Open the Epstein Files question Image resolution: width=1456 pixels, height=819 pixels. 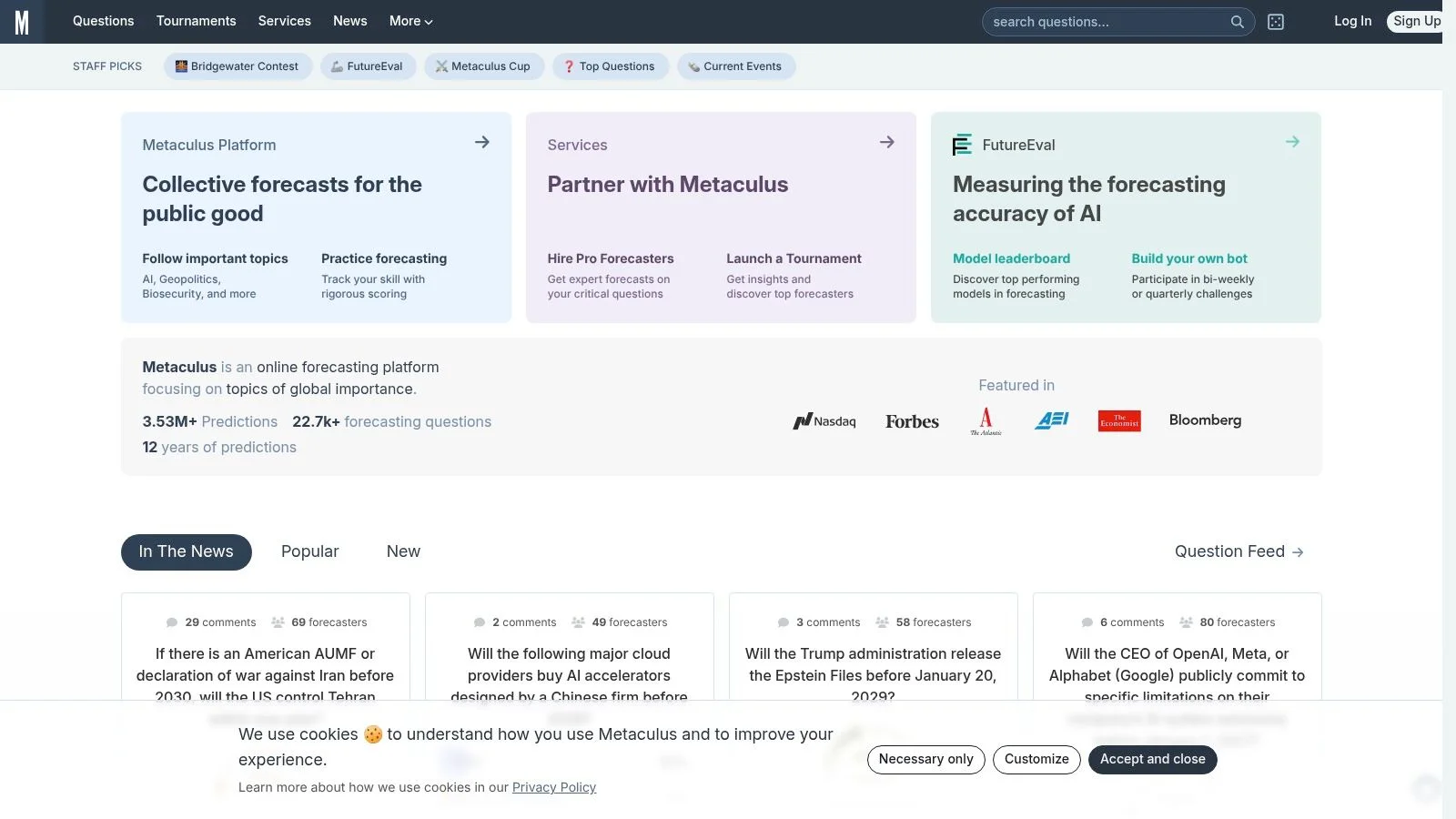pyautogui.click(x=873, y=675)
